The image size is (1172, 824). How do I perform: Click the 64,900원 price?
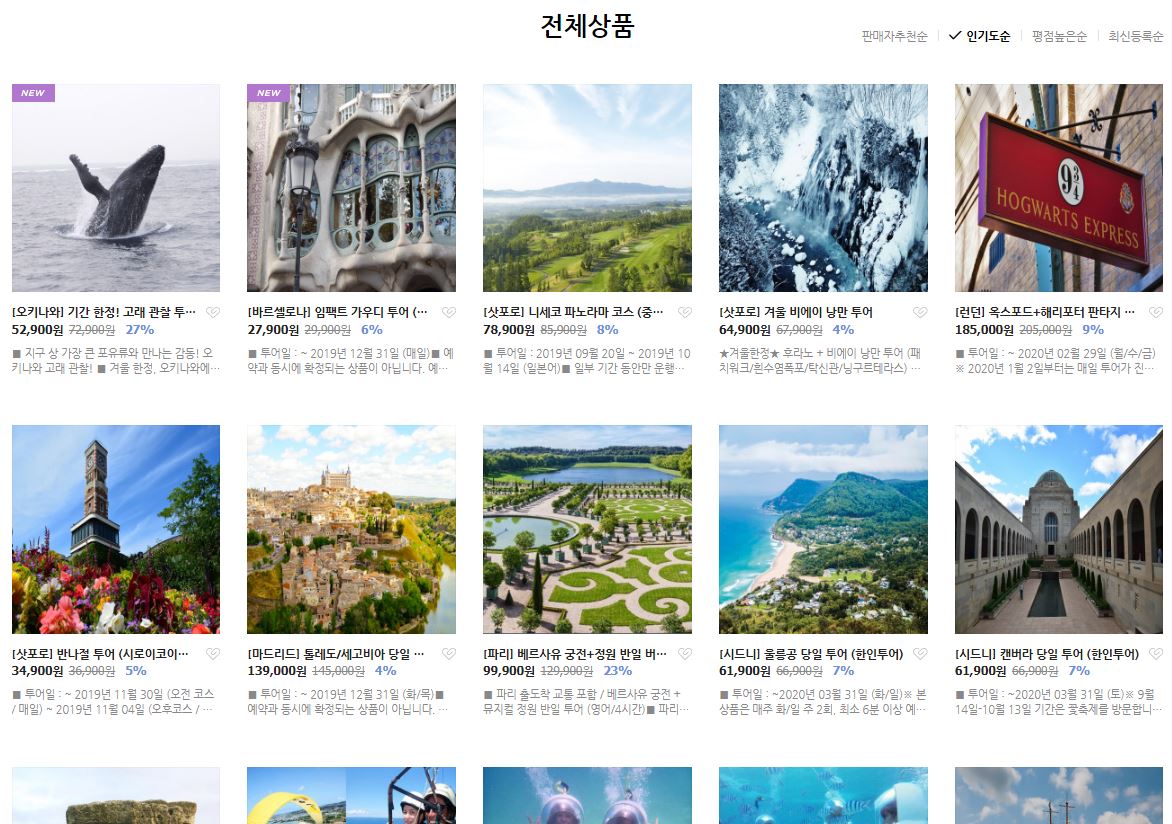[744, 330]
